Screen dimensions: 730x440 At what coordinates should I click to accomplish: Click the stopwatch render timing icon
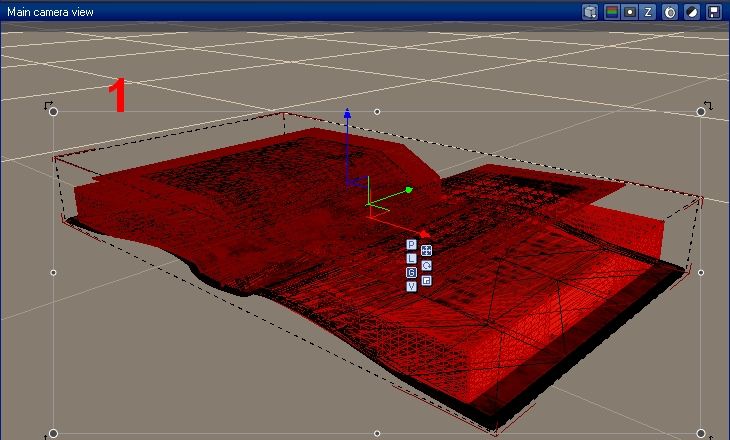click(x=669, y=12)
